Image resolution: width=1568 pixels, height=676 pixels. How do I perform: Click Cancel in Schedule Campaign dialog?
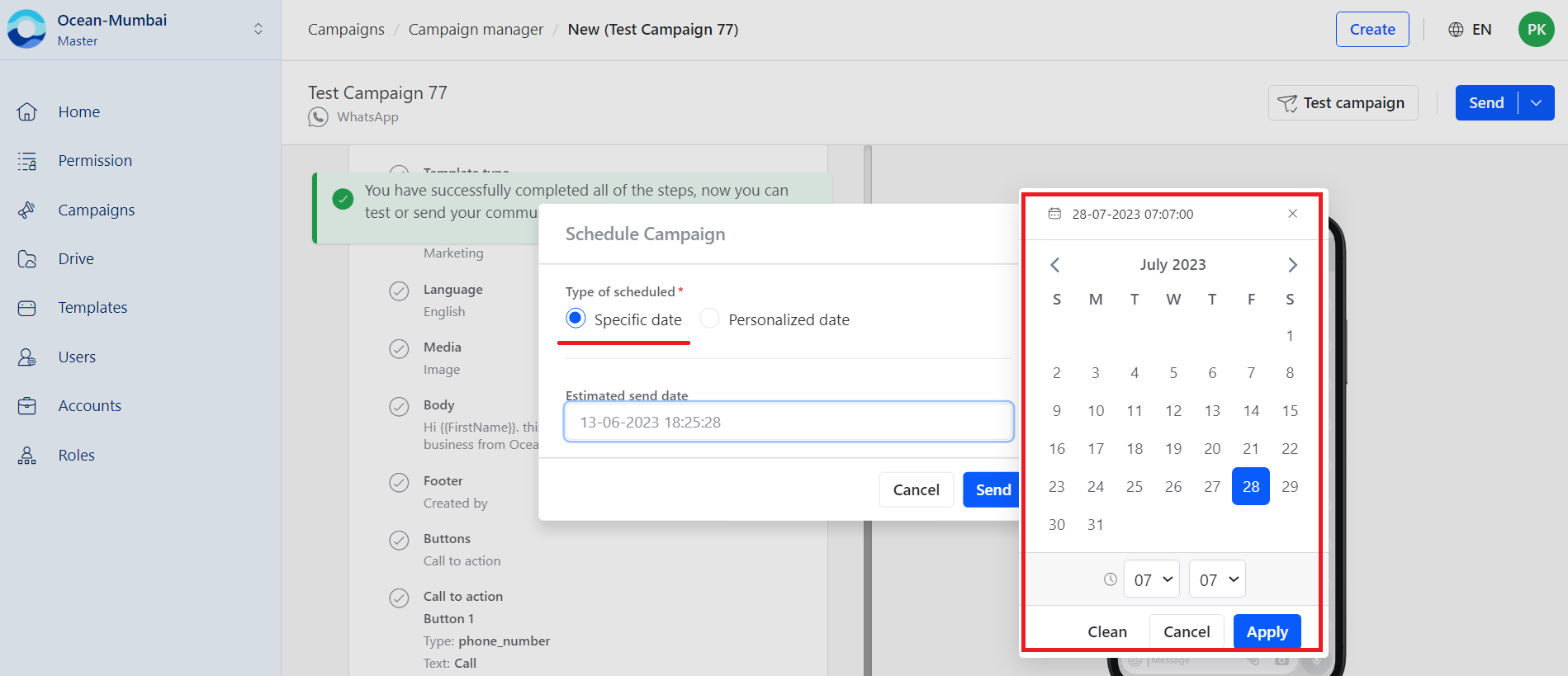tap(917, 489)
